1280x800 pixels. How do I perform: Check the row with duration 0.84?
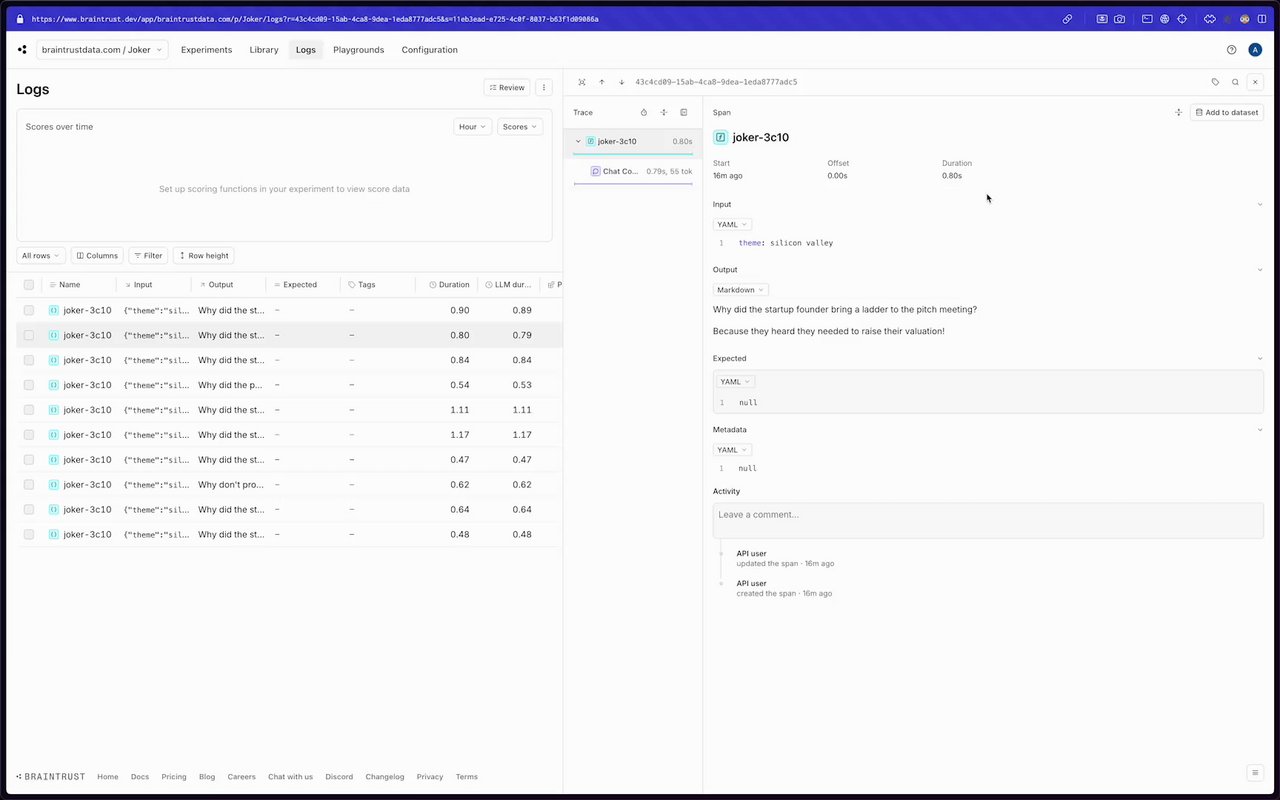[x=29, y=360]
